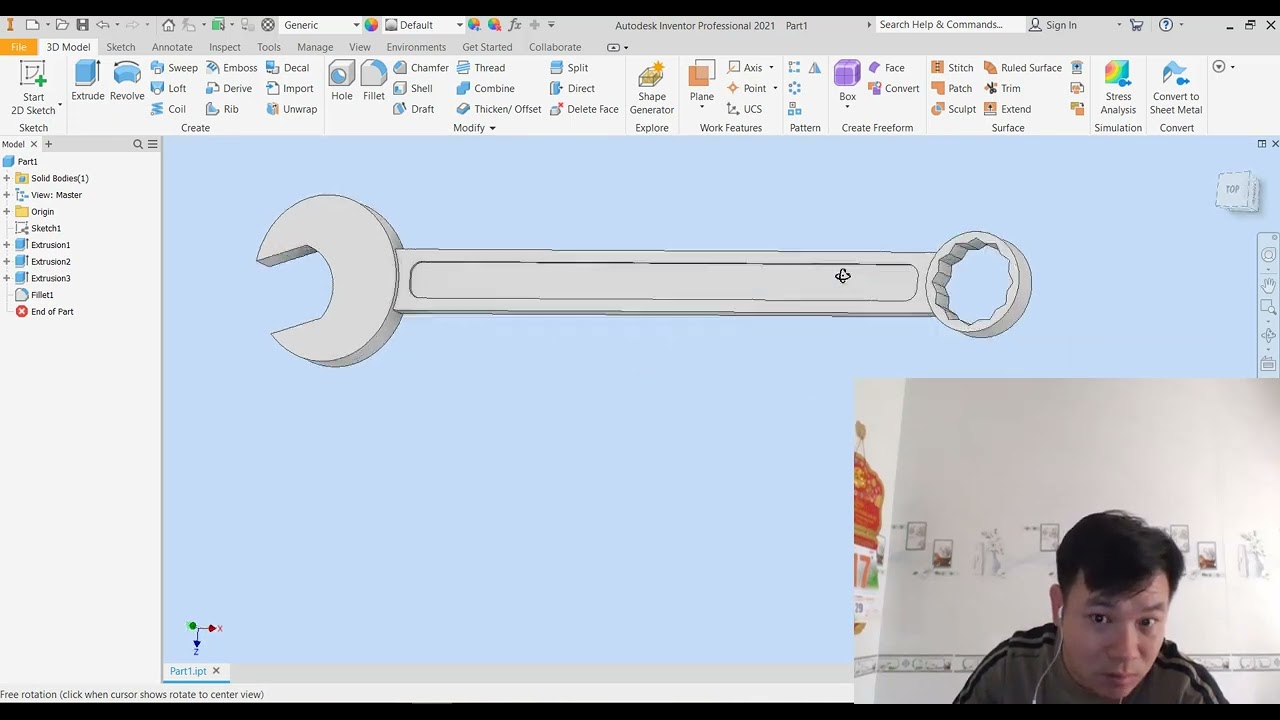
Task: Expand Solid Bodies(1) node
Action: point(7,178)
